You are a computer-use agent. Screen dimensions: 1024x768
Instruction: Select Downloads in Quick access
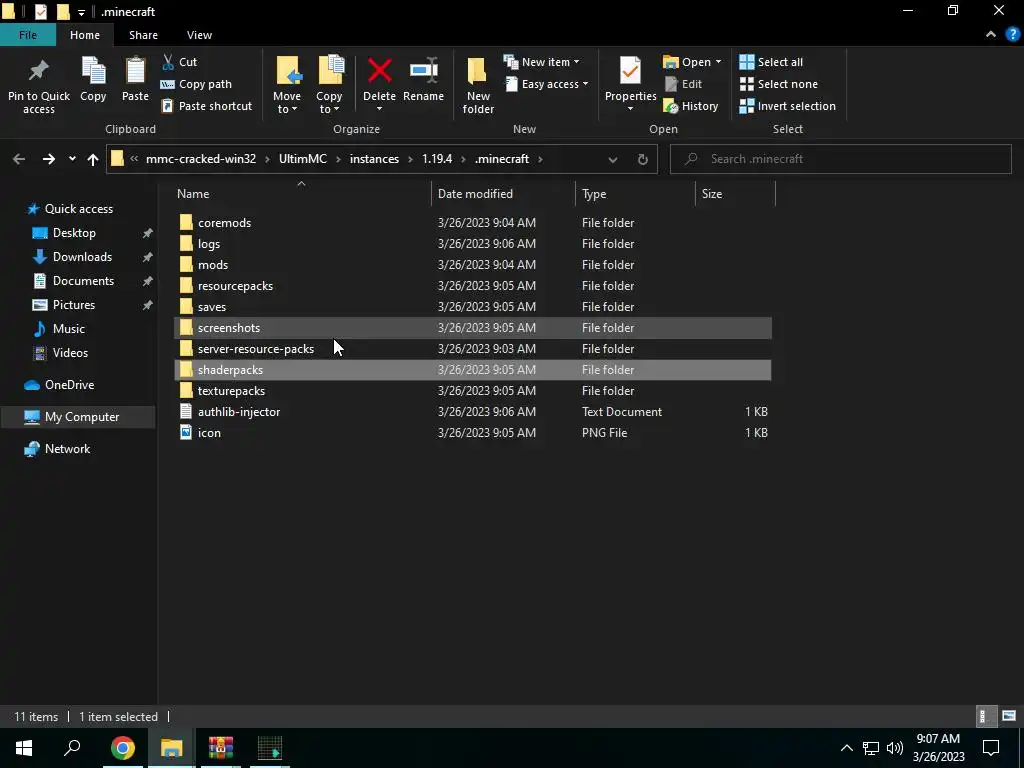82,257
